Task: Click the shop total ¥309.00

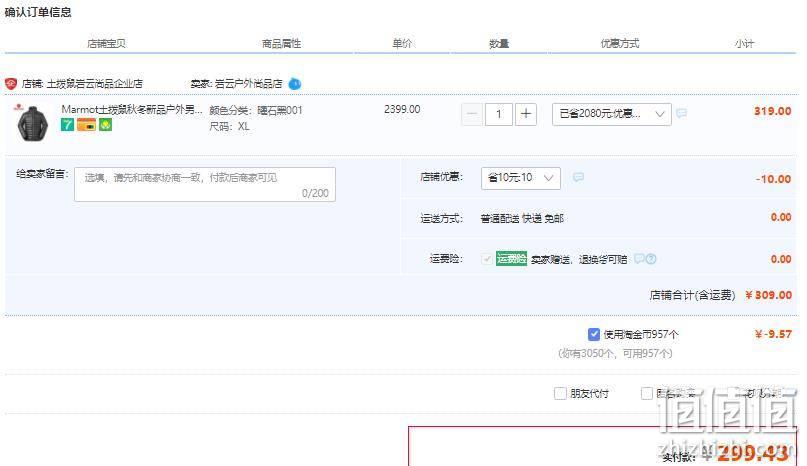Action: tap(768, 295)
